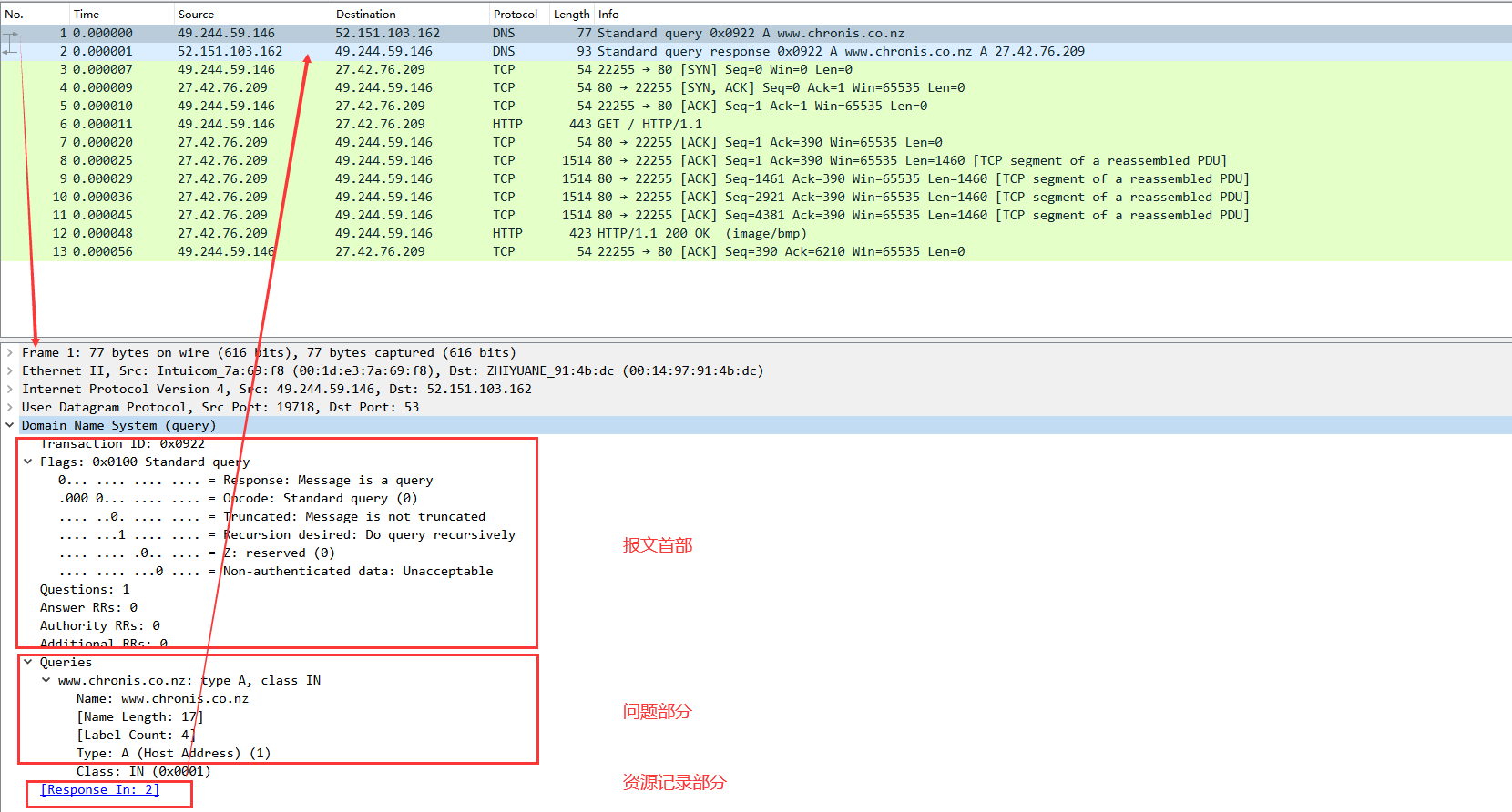Select the [Name Length: 17] field
The width and height of the screenshot is (1512, 812).
point(140,716)
